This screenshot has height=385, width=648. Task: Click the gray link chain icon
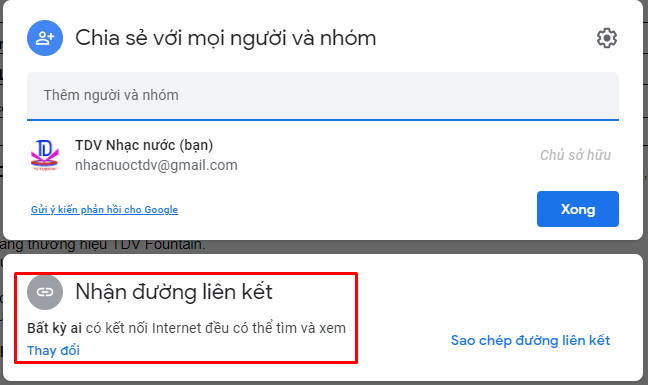pos(45,292)
